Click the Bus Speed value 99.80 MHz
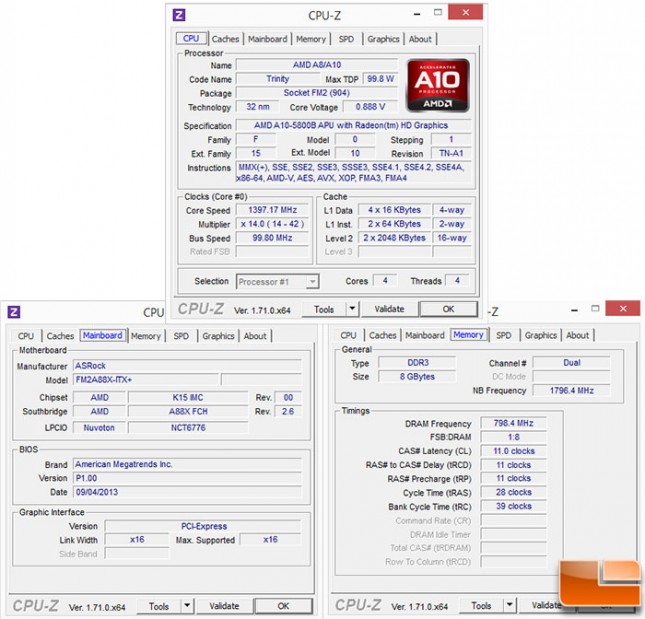 click(x=272, y=238)
